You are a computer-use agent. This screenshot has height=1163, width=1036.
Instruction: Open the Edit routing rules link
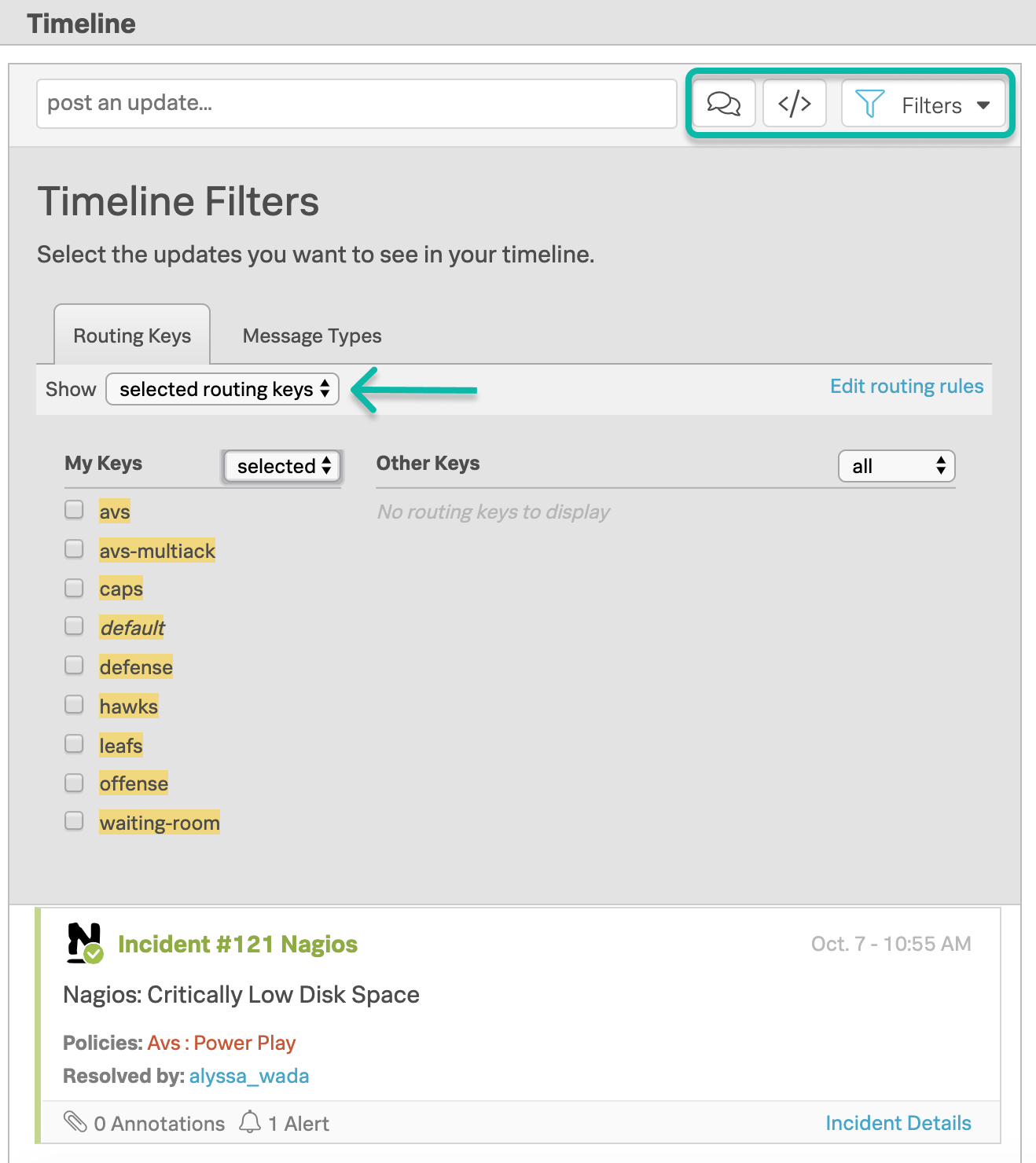906,386
